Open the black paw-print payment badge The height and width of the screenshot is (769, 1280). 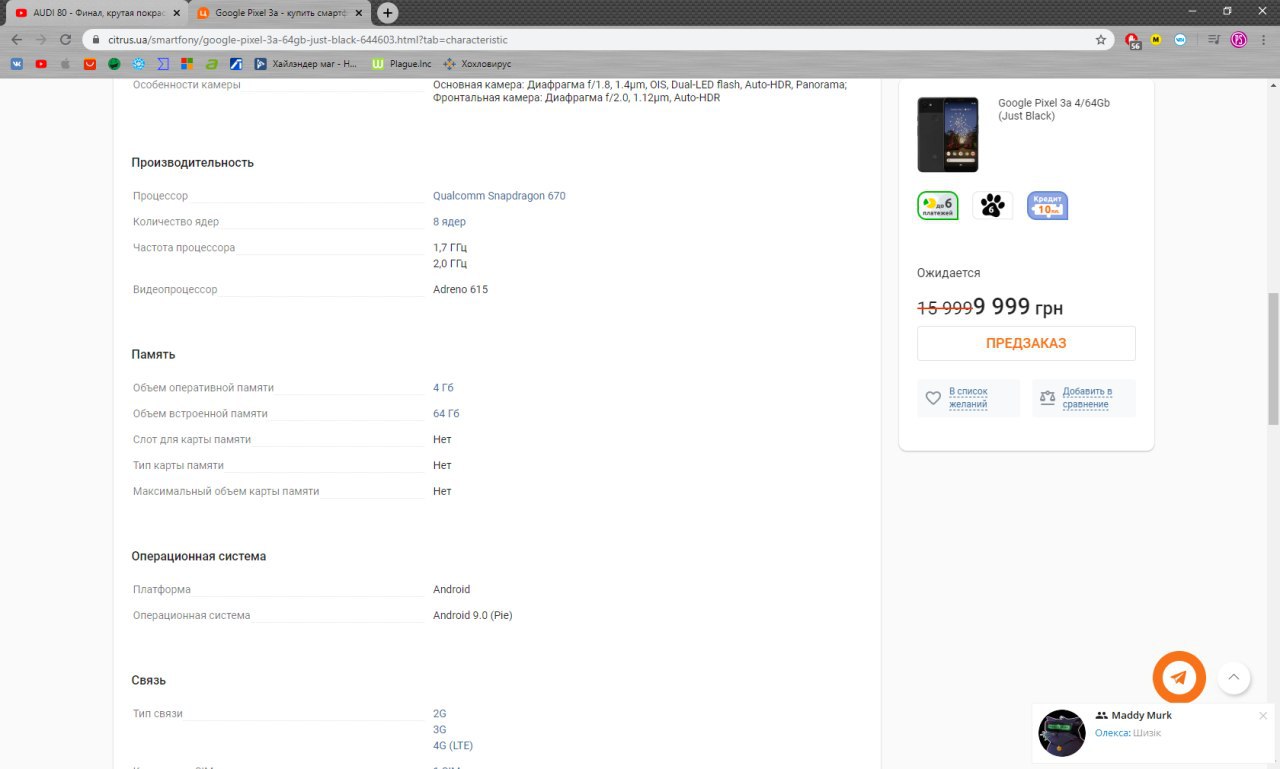pos(992,206)
